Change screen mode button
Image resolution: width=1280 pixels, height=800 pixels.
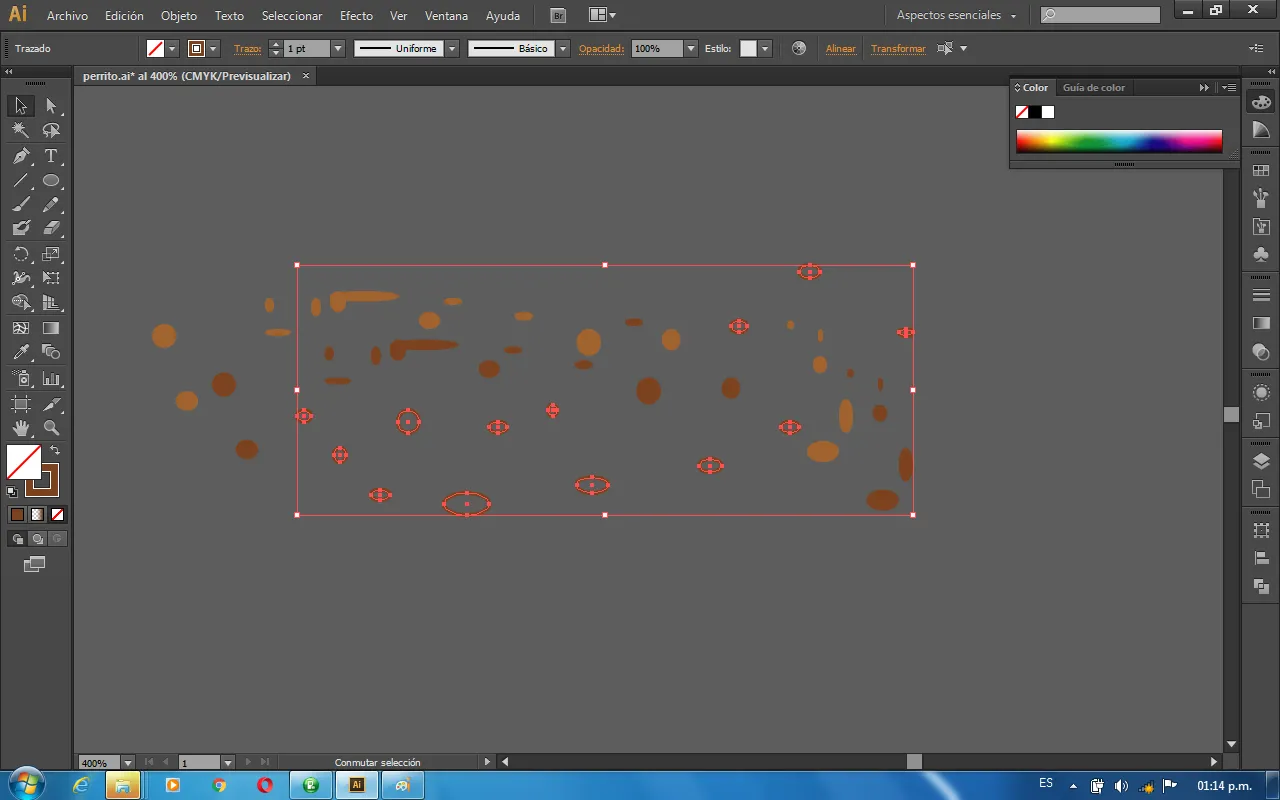pos(35,565)
